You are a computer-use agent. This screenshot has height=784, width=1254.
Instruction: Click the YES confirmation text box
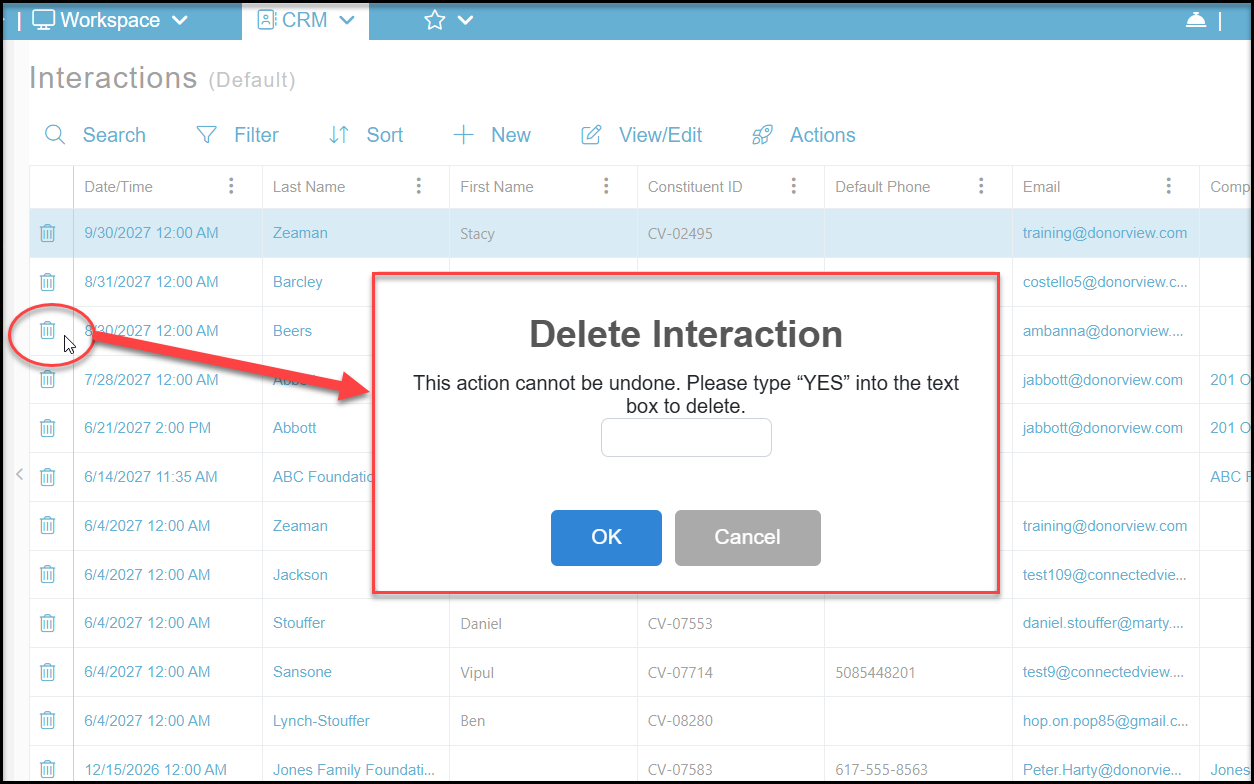click(x=686, y=437)
